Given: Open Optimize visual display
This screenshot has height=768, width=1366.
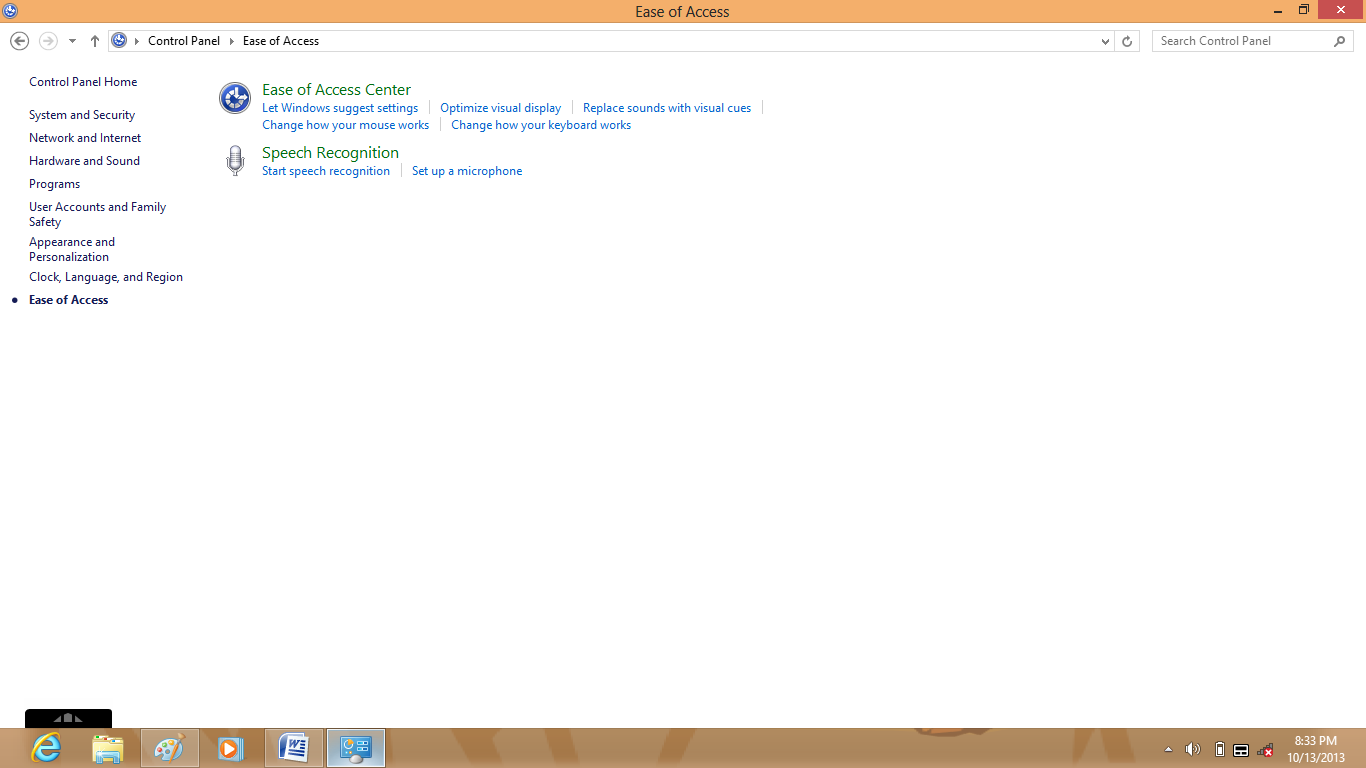Looking at the screenshot, I should pyautogui.click(x=500, y=108).
